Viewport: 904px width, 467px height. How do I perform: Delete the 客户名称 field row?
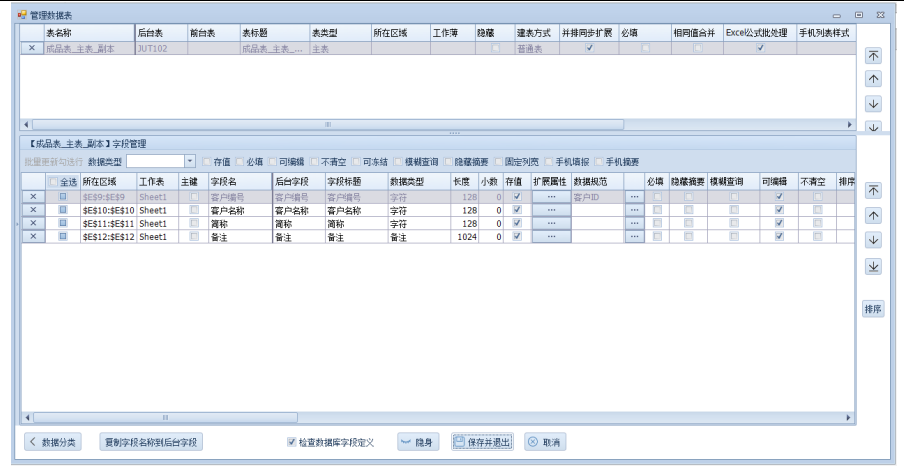(x=33, y=211)
